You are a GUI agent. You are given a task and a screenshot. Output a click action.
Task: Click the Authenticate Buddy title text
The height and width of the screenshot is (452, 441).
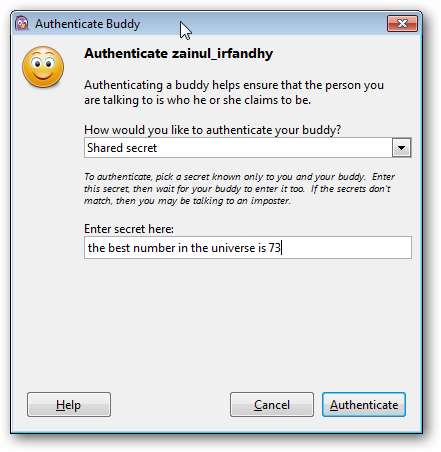tap(87, 24)
